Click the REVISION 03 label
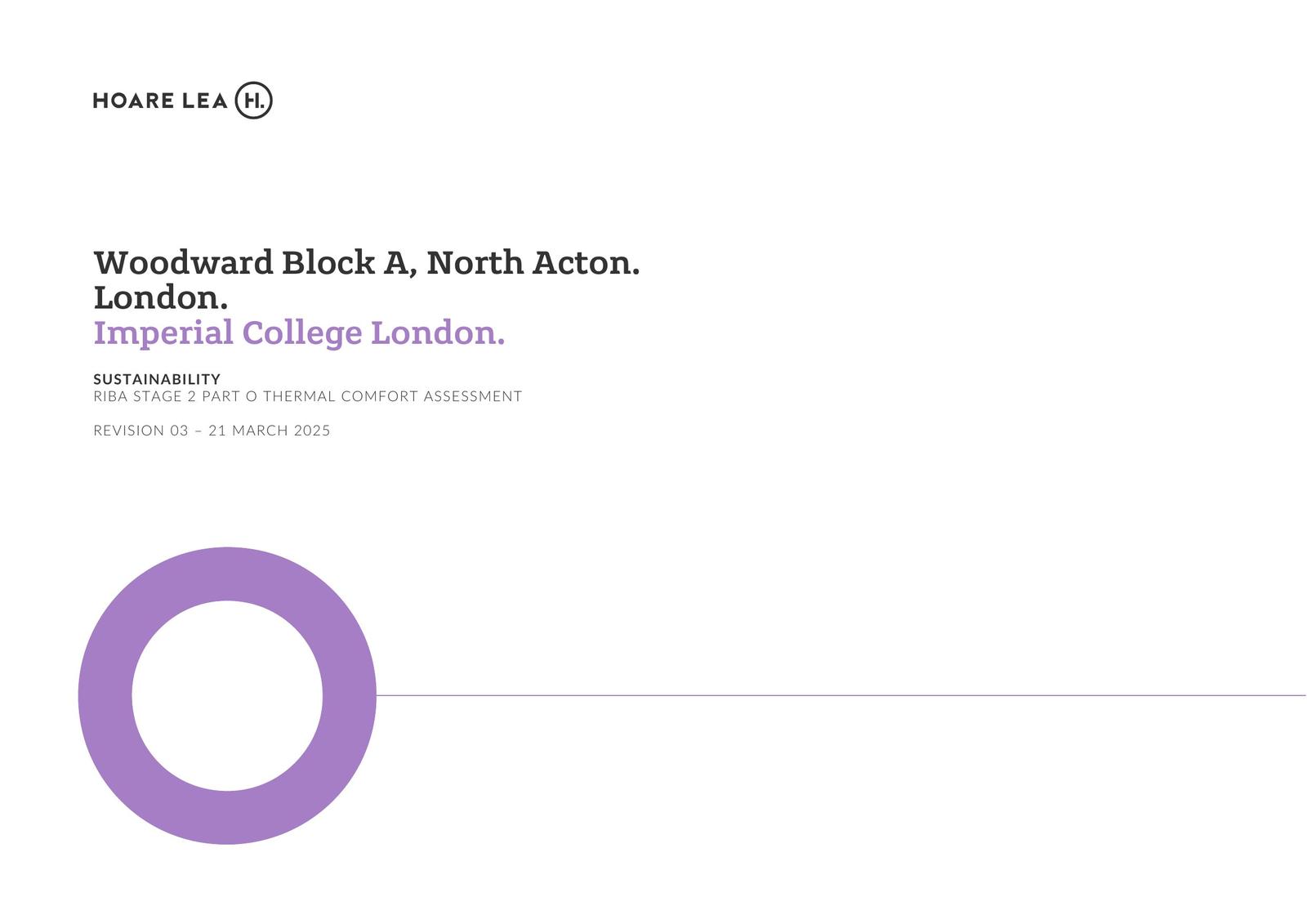1307x924 pixels. click(141, 431)
